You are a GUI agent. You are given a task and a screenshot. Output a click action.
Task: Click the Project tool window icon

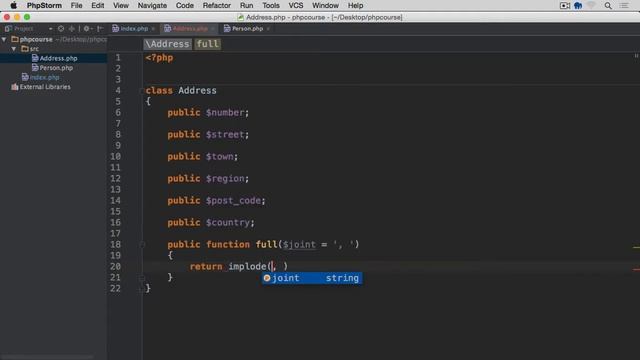tap(8, 29)
